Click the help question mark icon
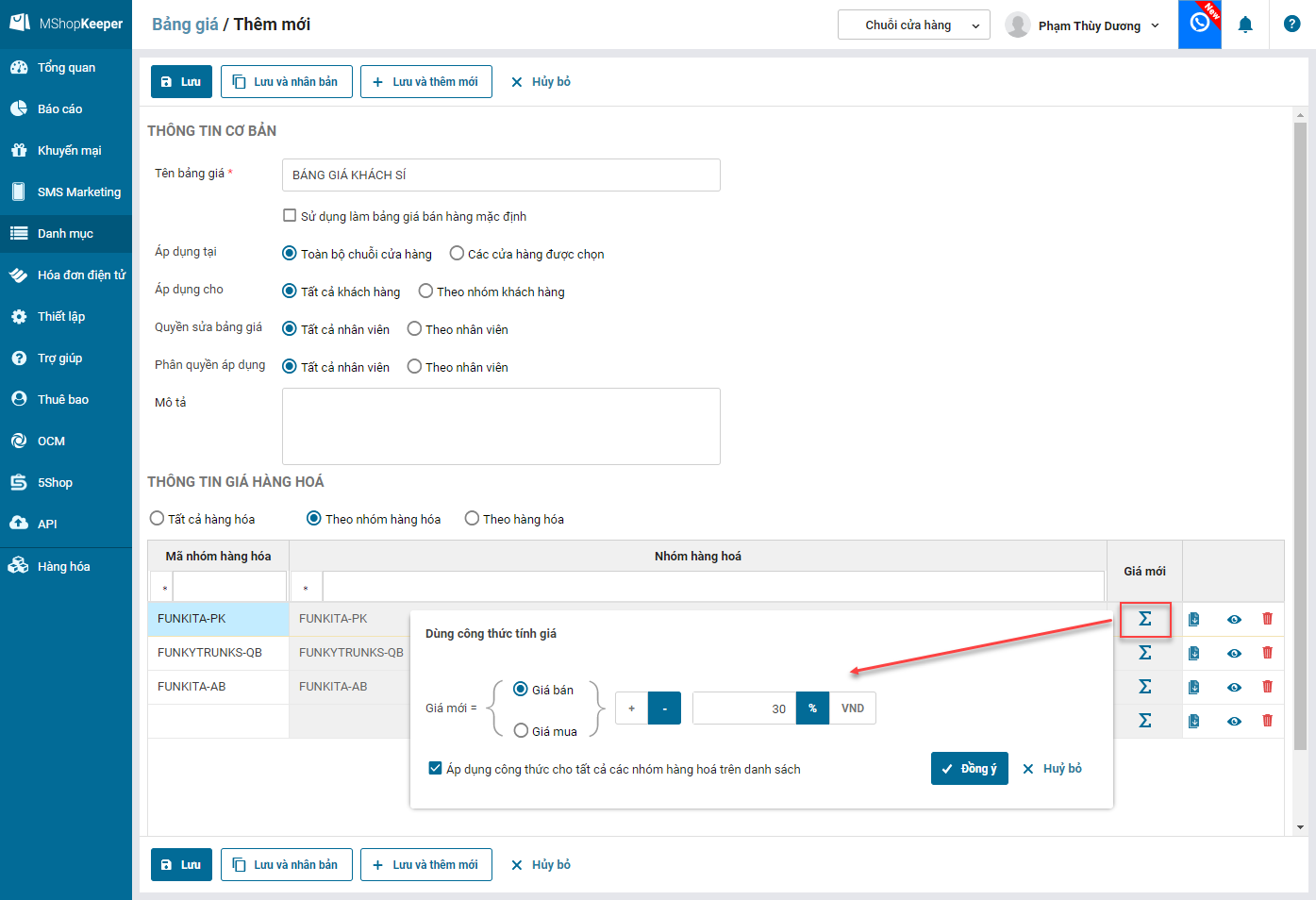 (x=1291, y=25)
